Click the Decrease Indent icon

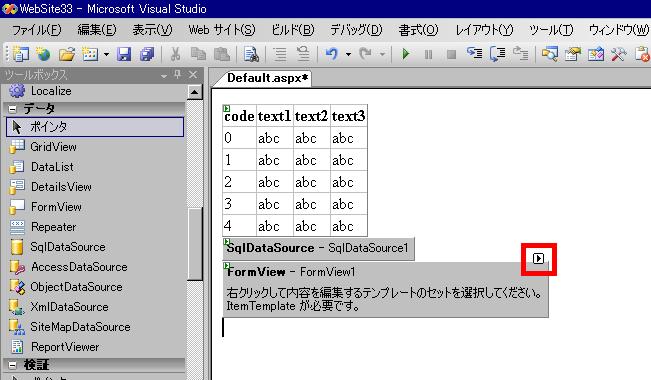(280, 54)
